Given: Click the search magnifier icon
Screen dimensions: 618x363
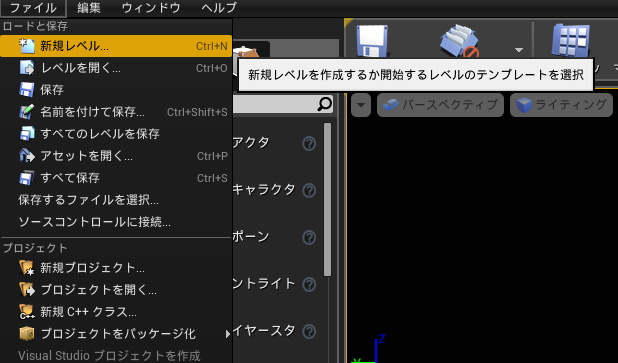Looking at the screenshot, I should pyautogui.click(x=325, y=104).
